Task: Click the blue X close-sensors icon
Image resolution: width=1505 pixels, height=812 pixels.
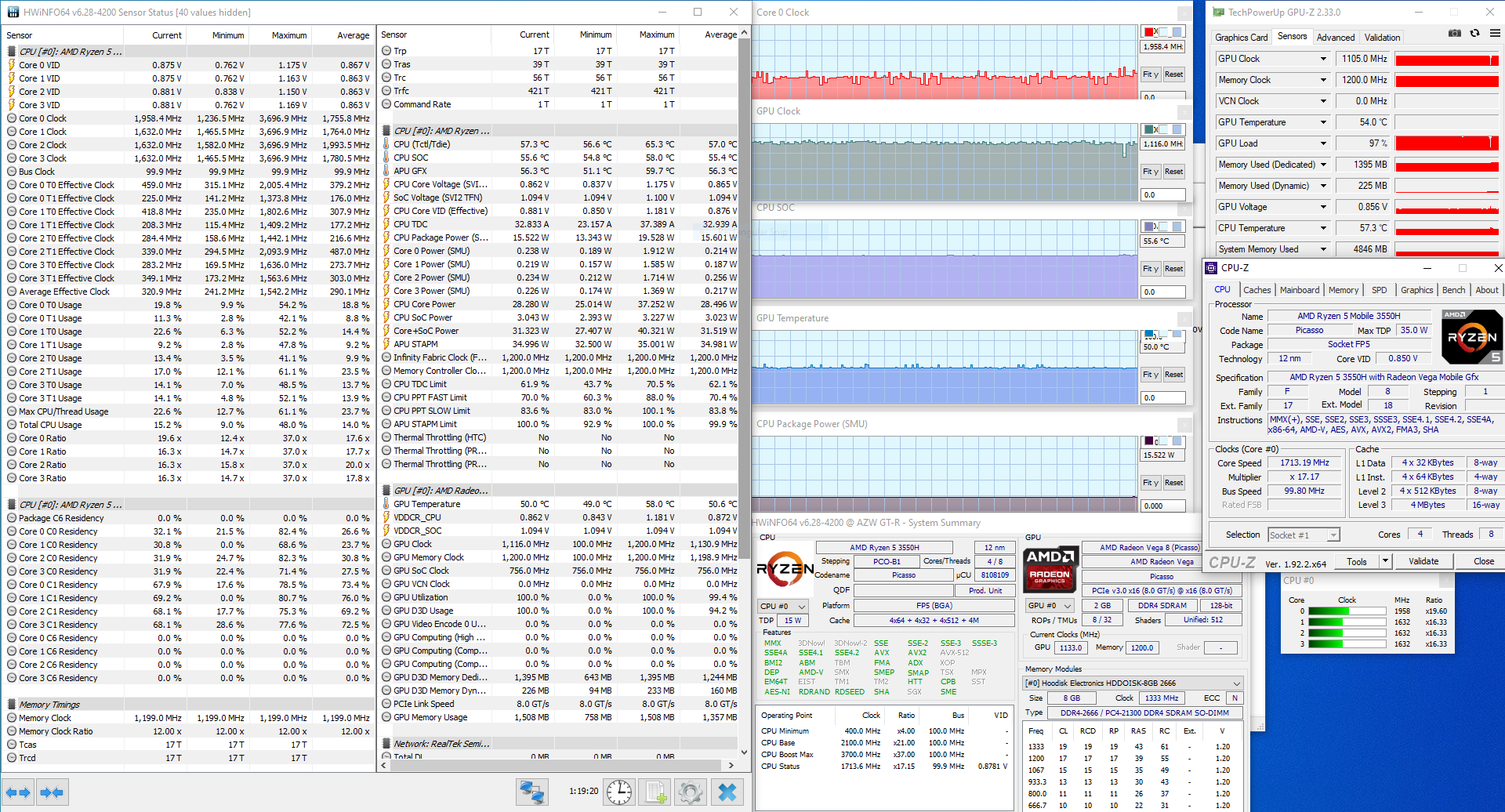Action: point(727,792)
